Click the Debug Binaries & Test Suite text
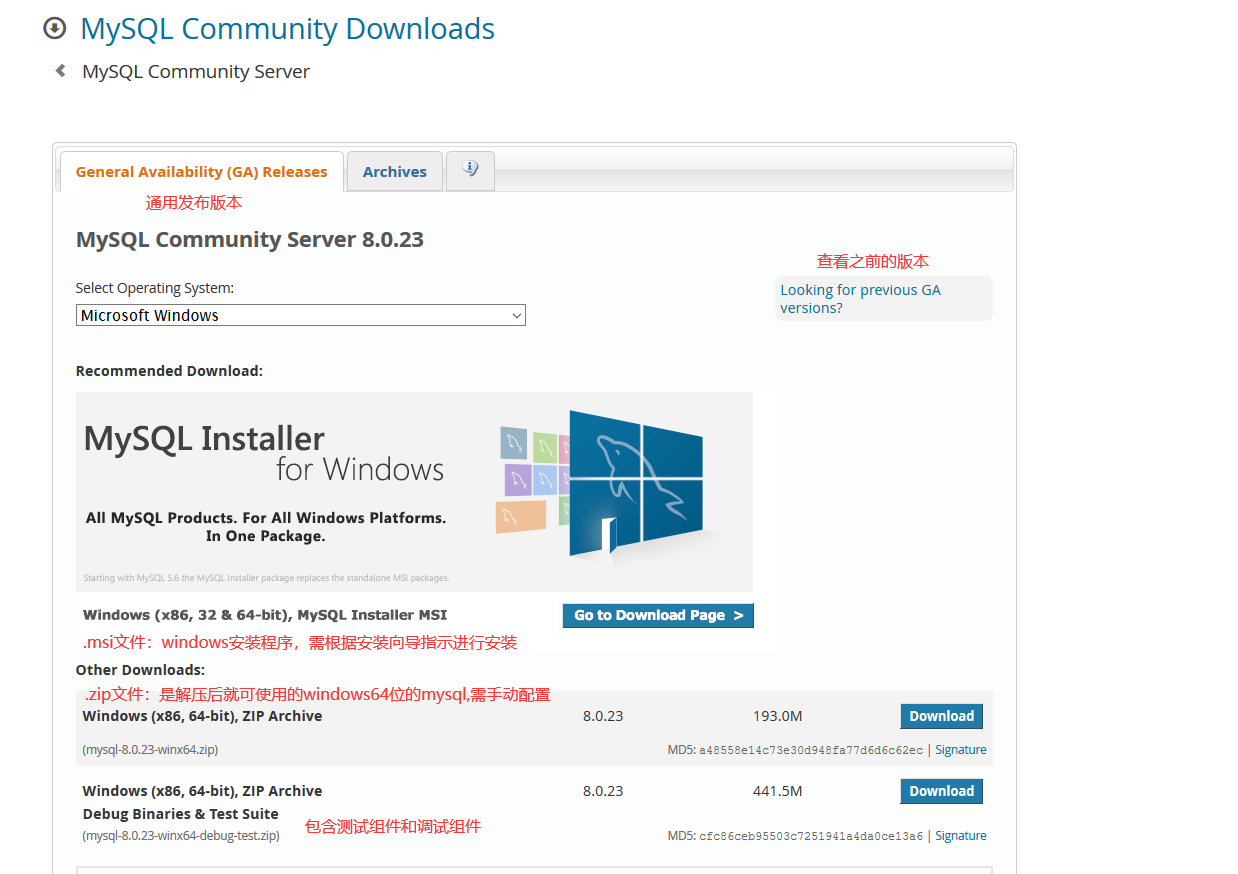The image size is (1238, 874). 181,814
